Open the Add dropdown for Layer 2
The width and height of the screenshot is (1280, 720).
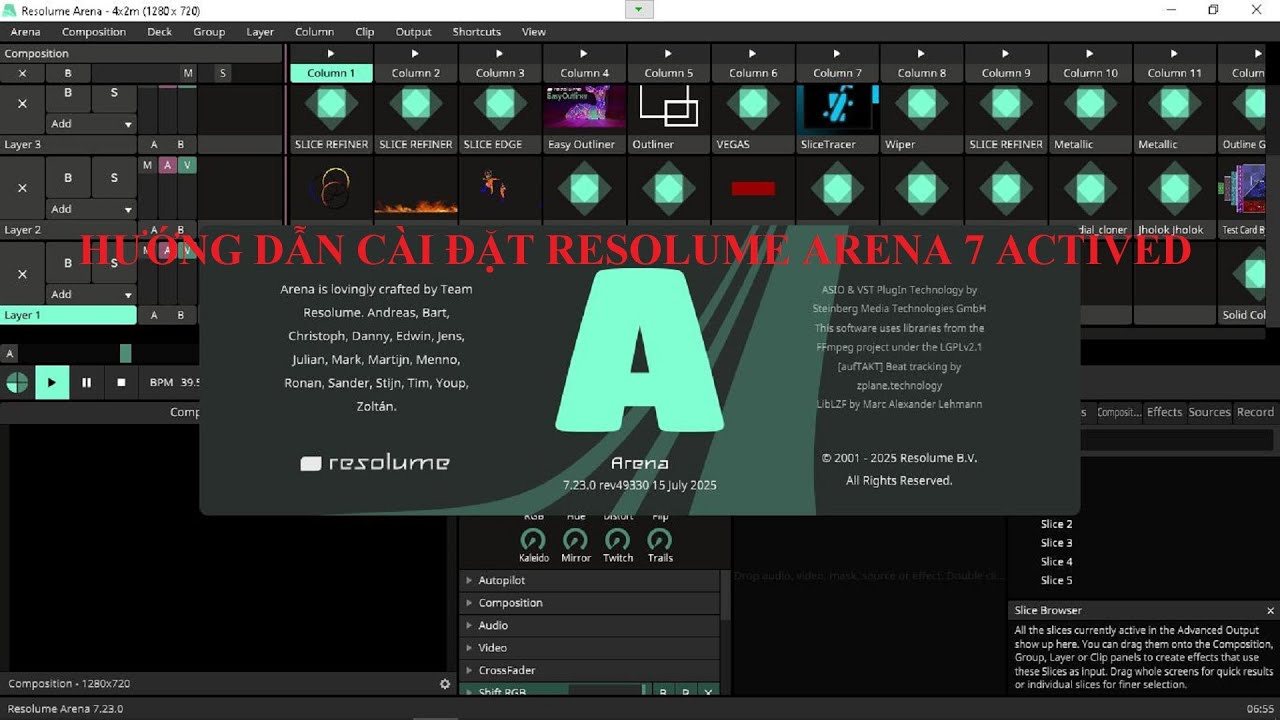(x=91, y=209)
